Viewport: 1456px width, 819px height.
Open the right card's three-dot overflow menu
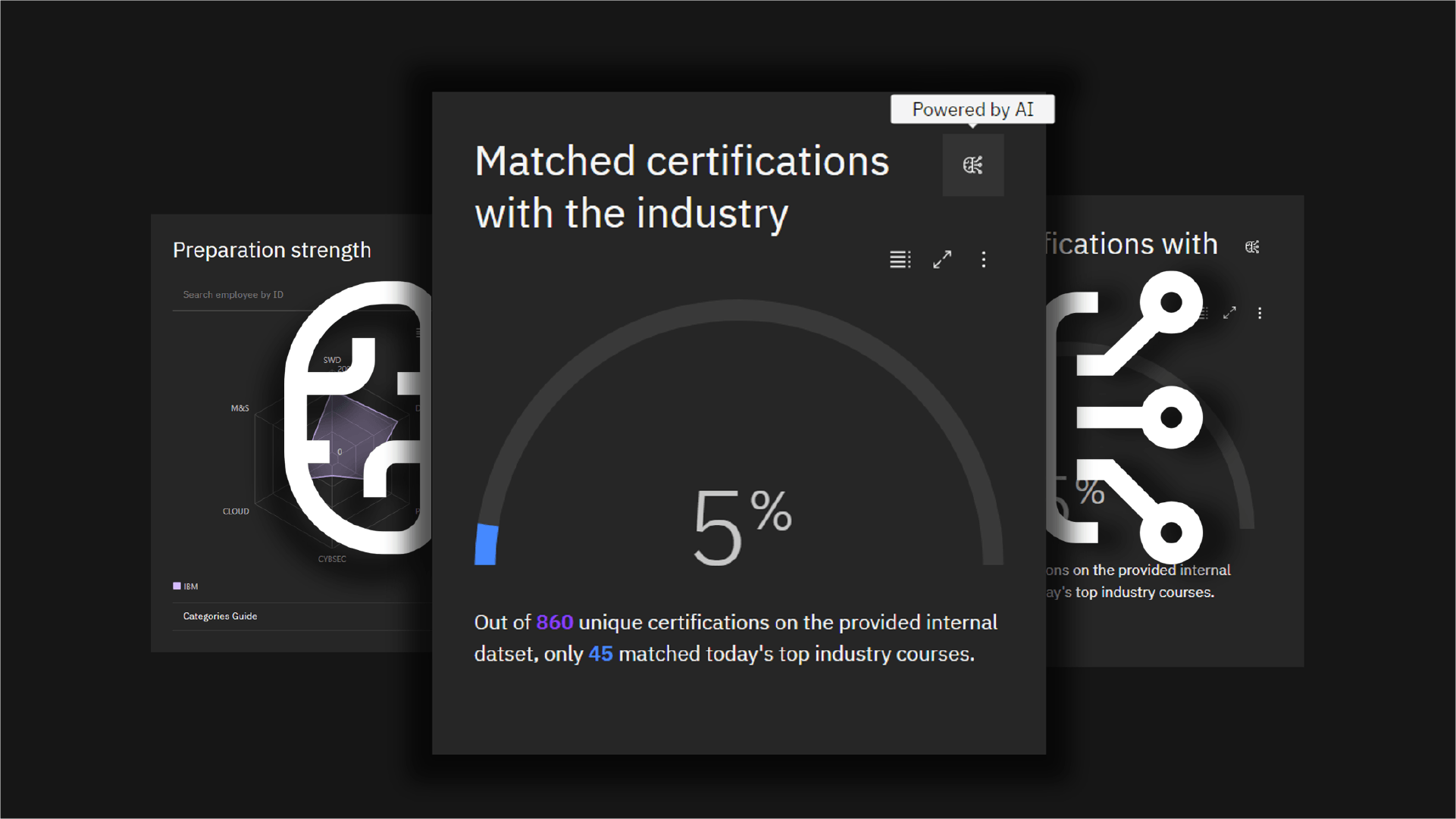point(1260,313)
